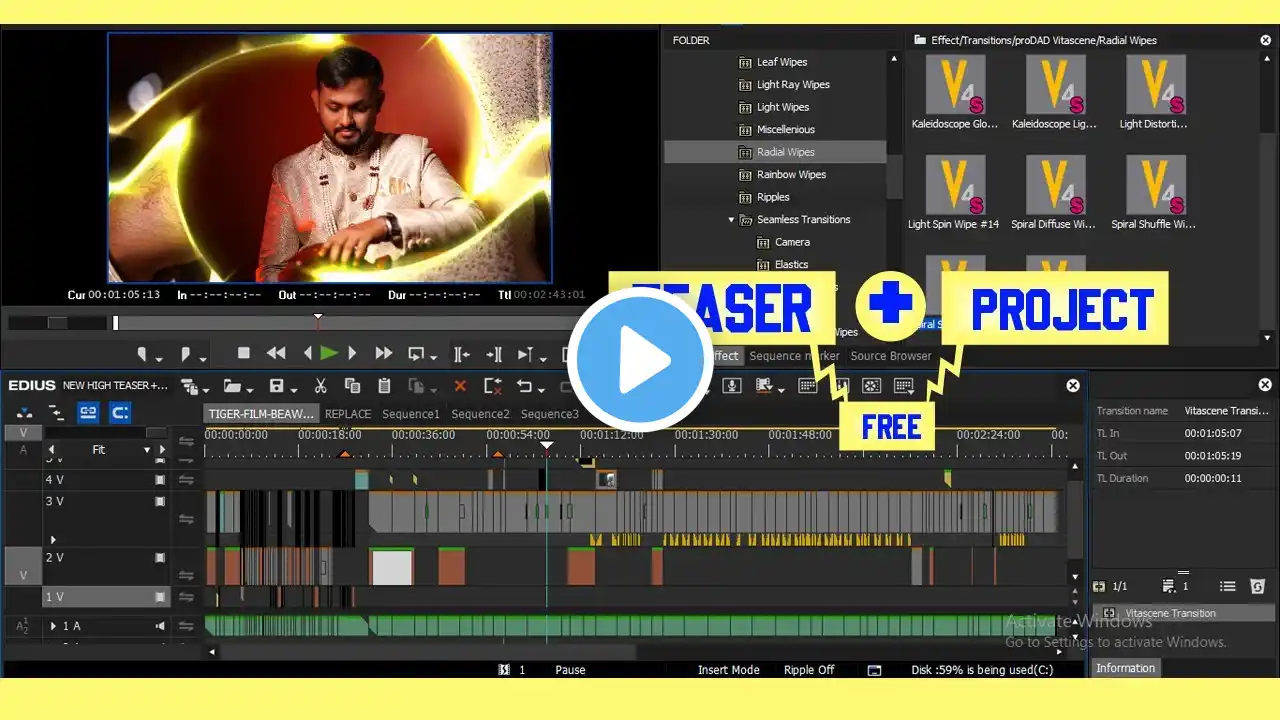Viewport: 1280px width, 720px height.
Task: Click the Fast Forward double-arrow button
Action: coord(383,353)
